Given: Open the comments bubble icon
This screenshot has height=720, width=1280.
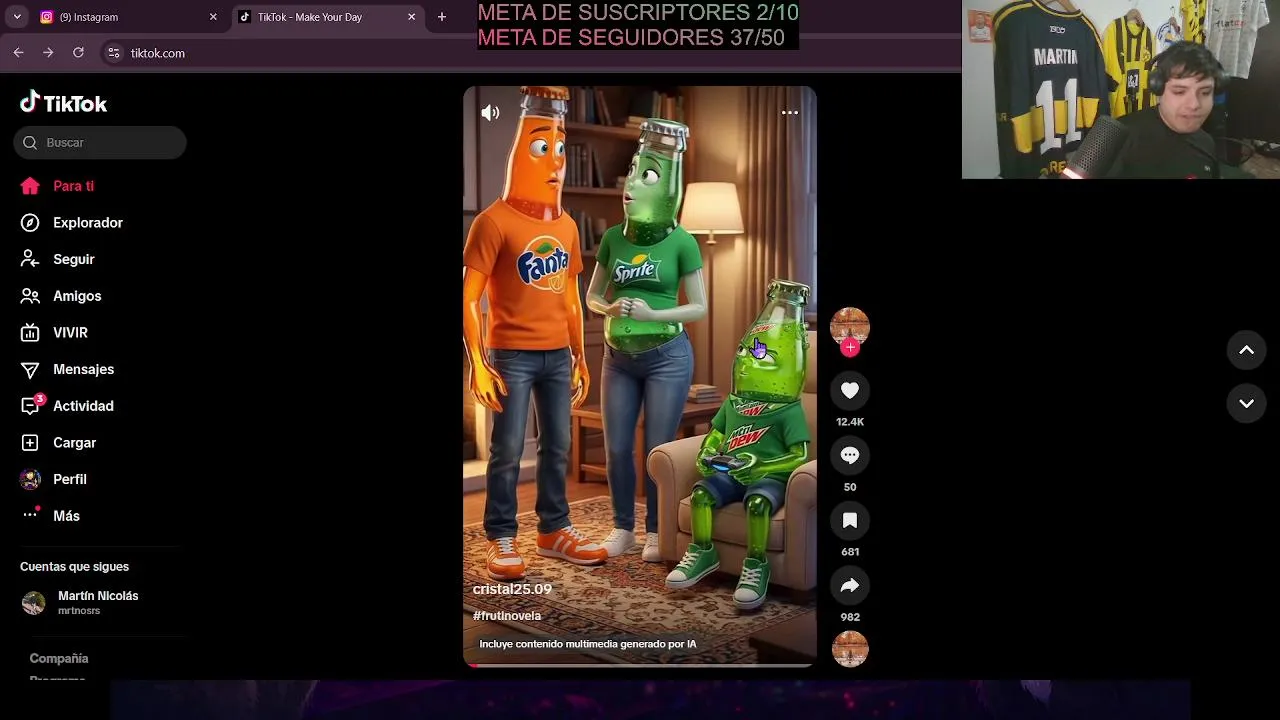Looking at the screenshot, I should [850, 456].
